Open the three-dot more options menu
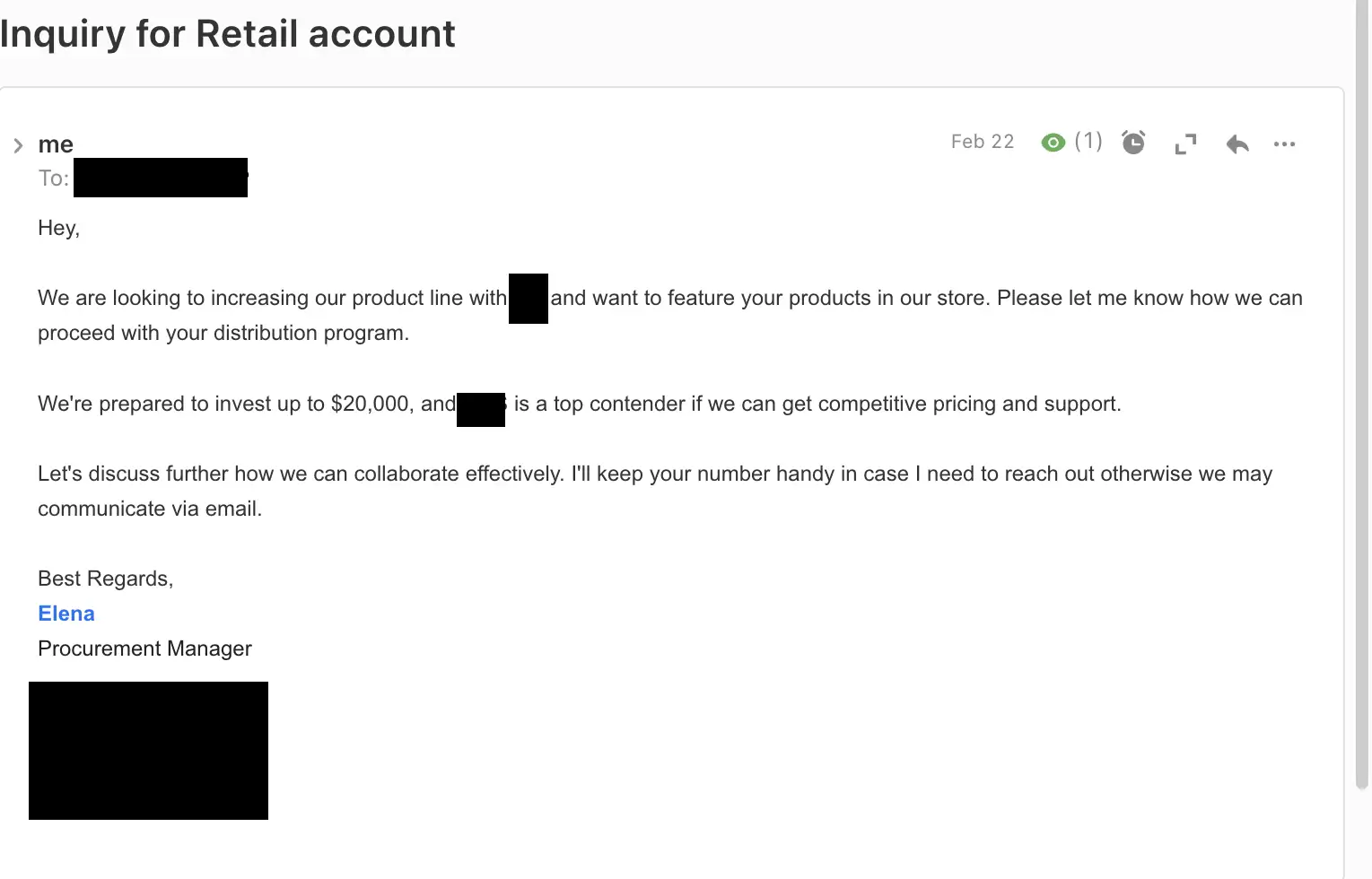 click(1284, 144)
